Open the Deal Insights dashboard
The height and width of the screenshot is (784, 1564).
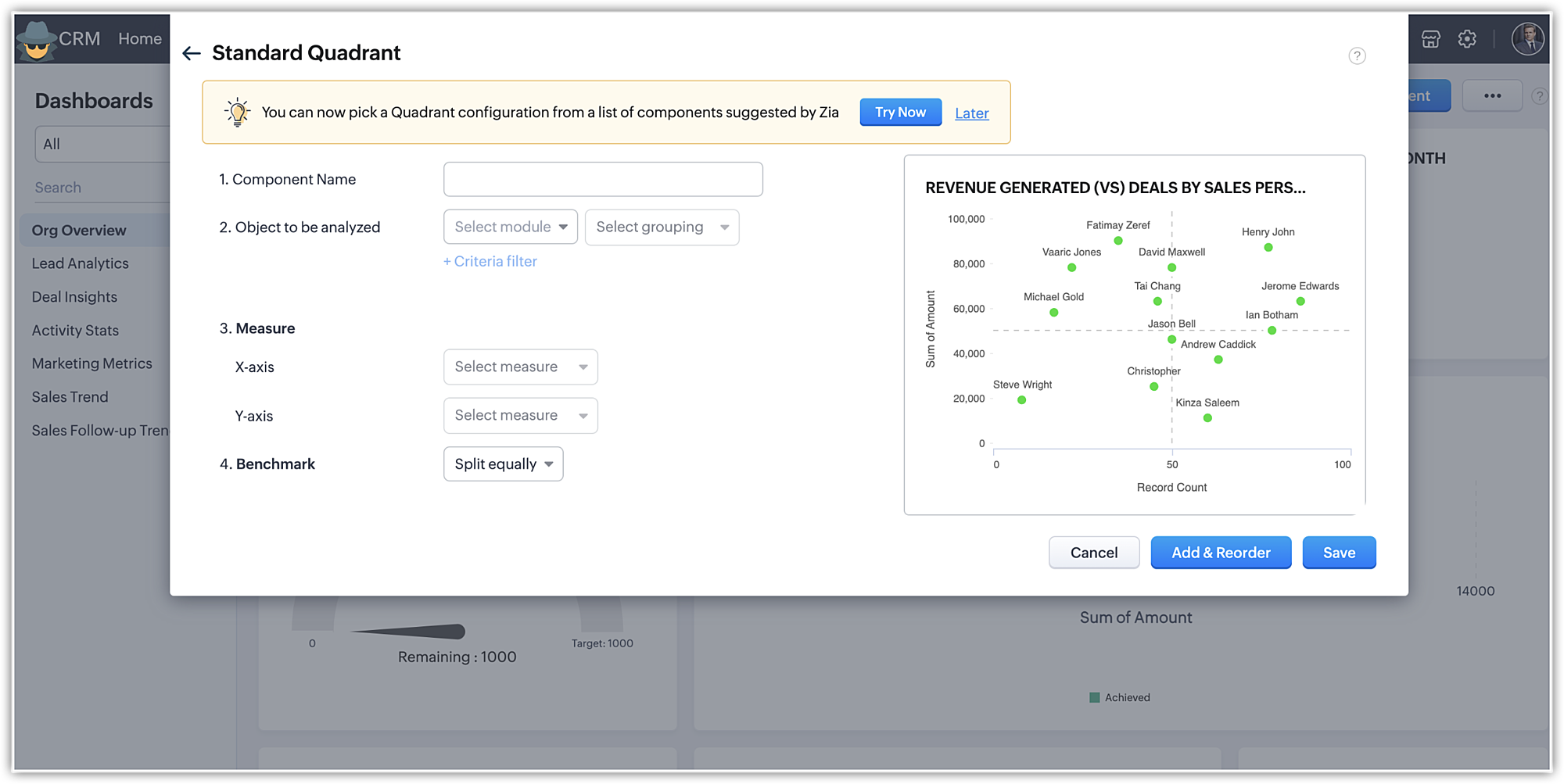[74, 297]
